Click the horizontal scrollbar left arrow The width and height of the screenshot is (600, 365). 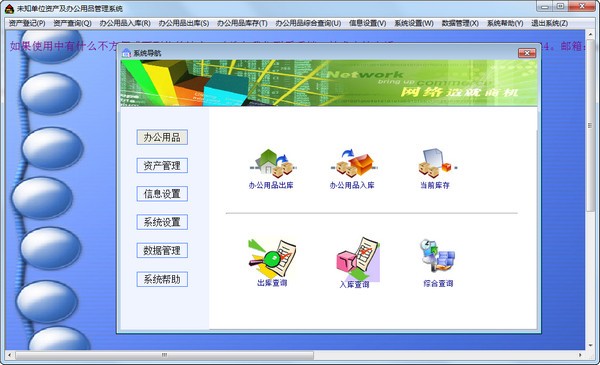coord(10,355)
